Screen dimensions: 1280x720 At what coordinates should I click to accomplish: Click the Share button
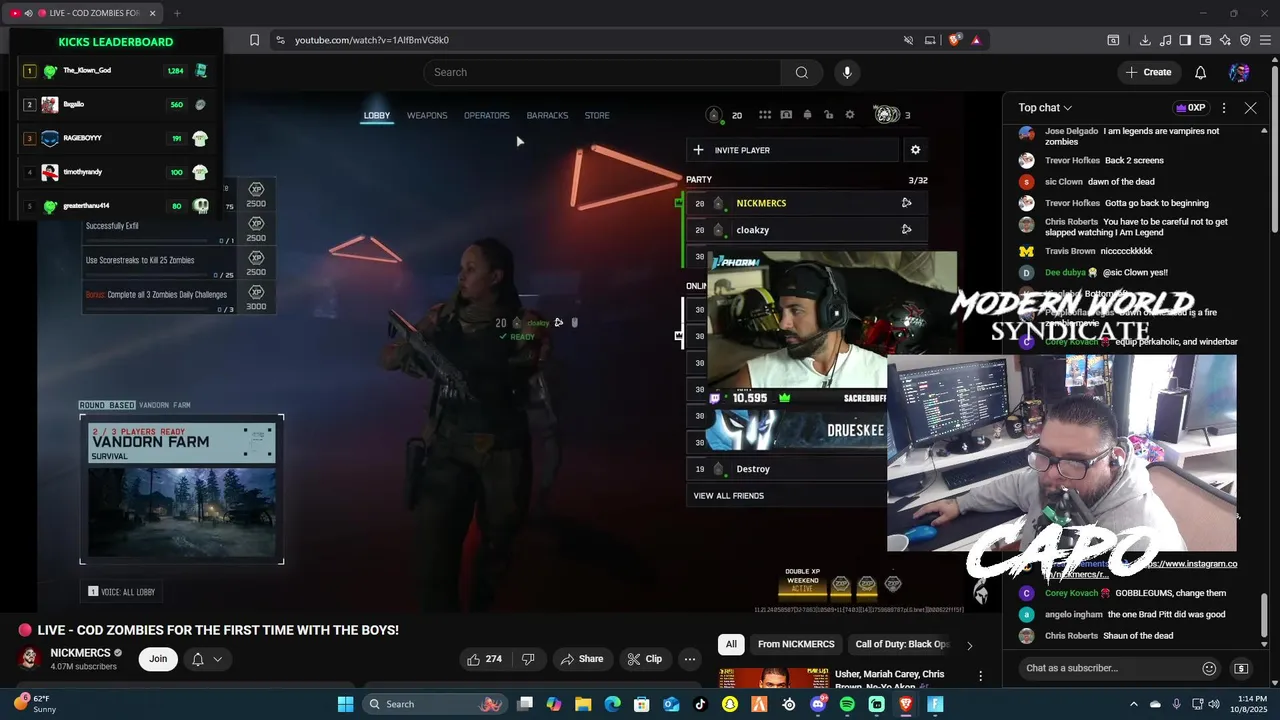click(582, 659)
